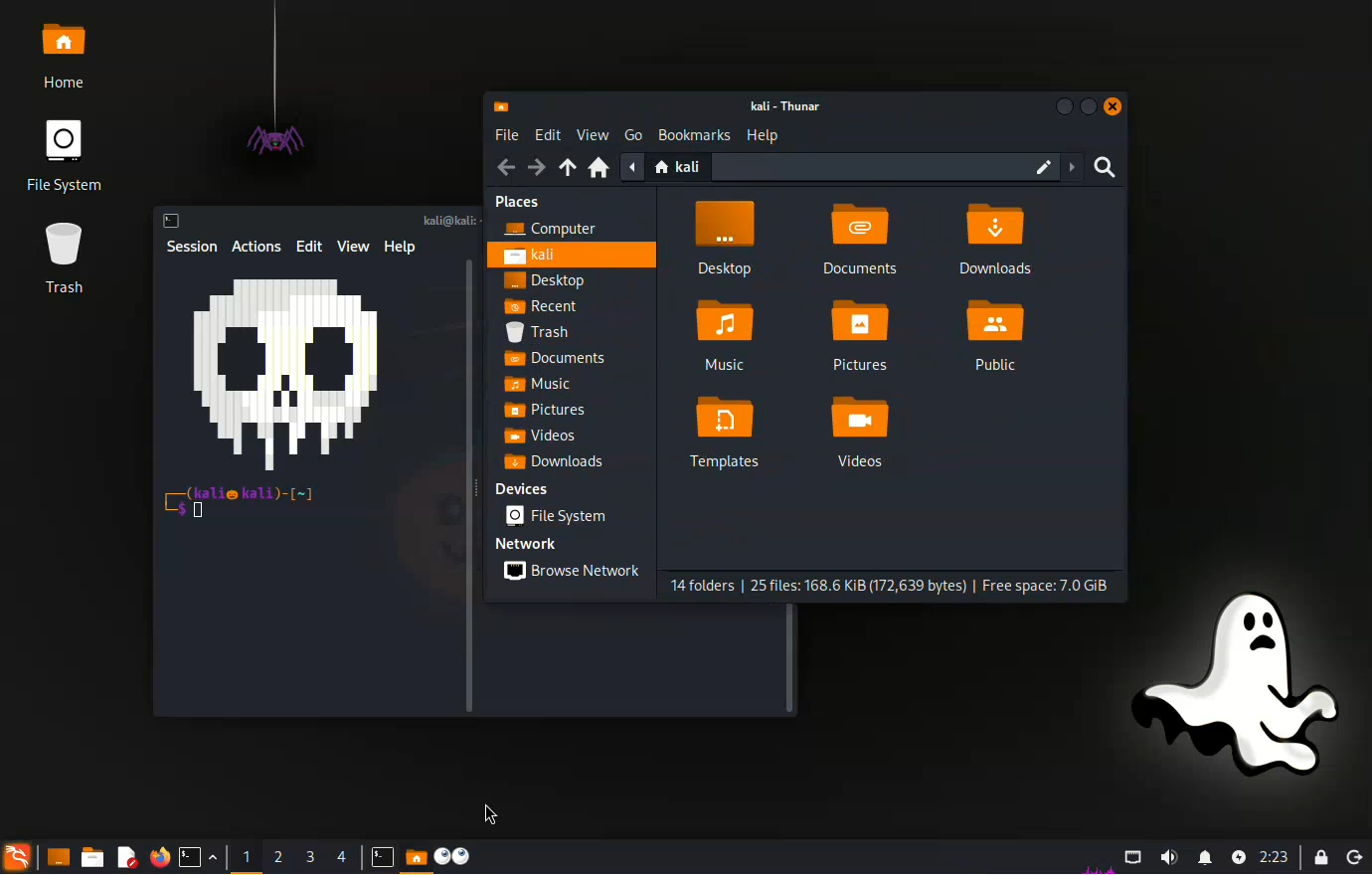
Task: Click the terminal window taskbar button
Action: pos(383,857)
